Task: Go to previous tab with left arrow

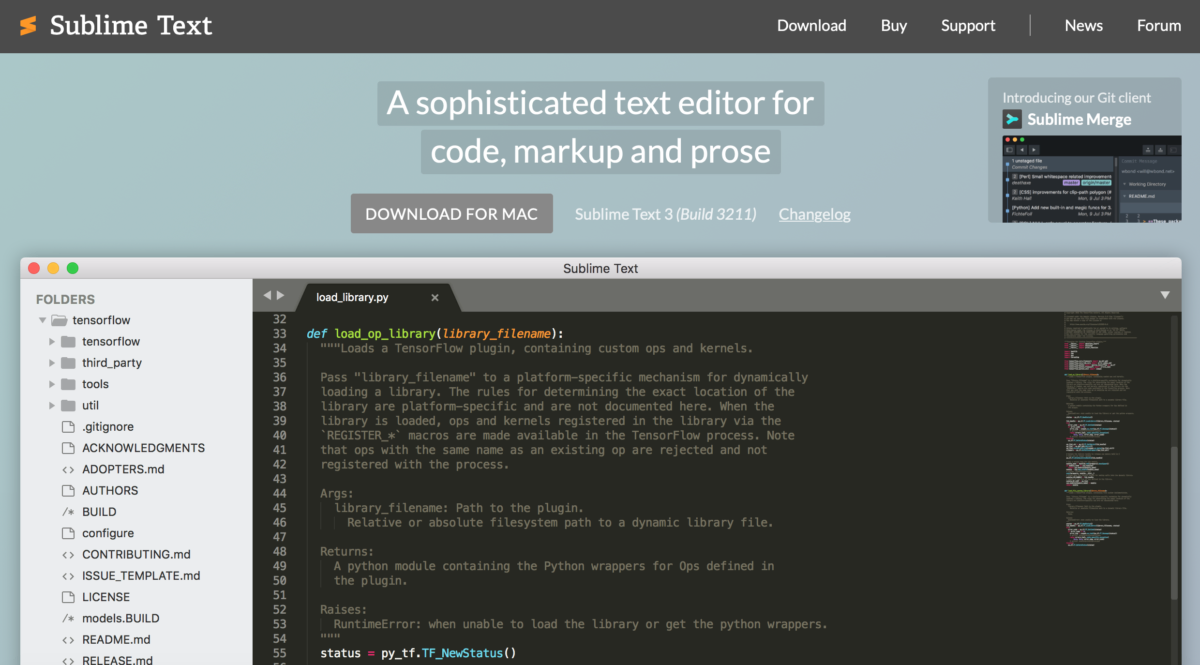Action: [x=267, y=296]
